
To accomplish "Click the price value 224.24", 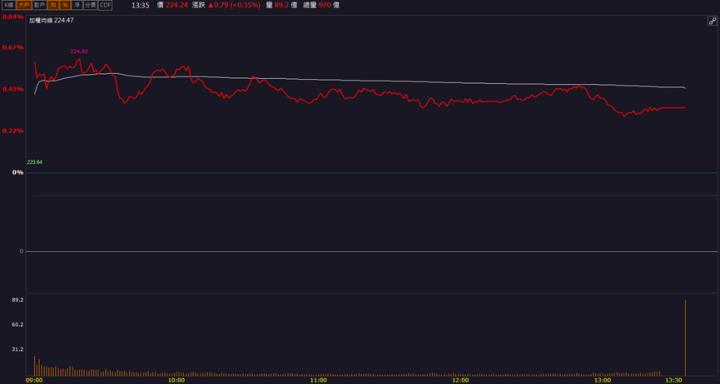I will (x=177, y=6).
